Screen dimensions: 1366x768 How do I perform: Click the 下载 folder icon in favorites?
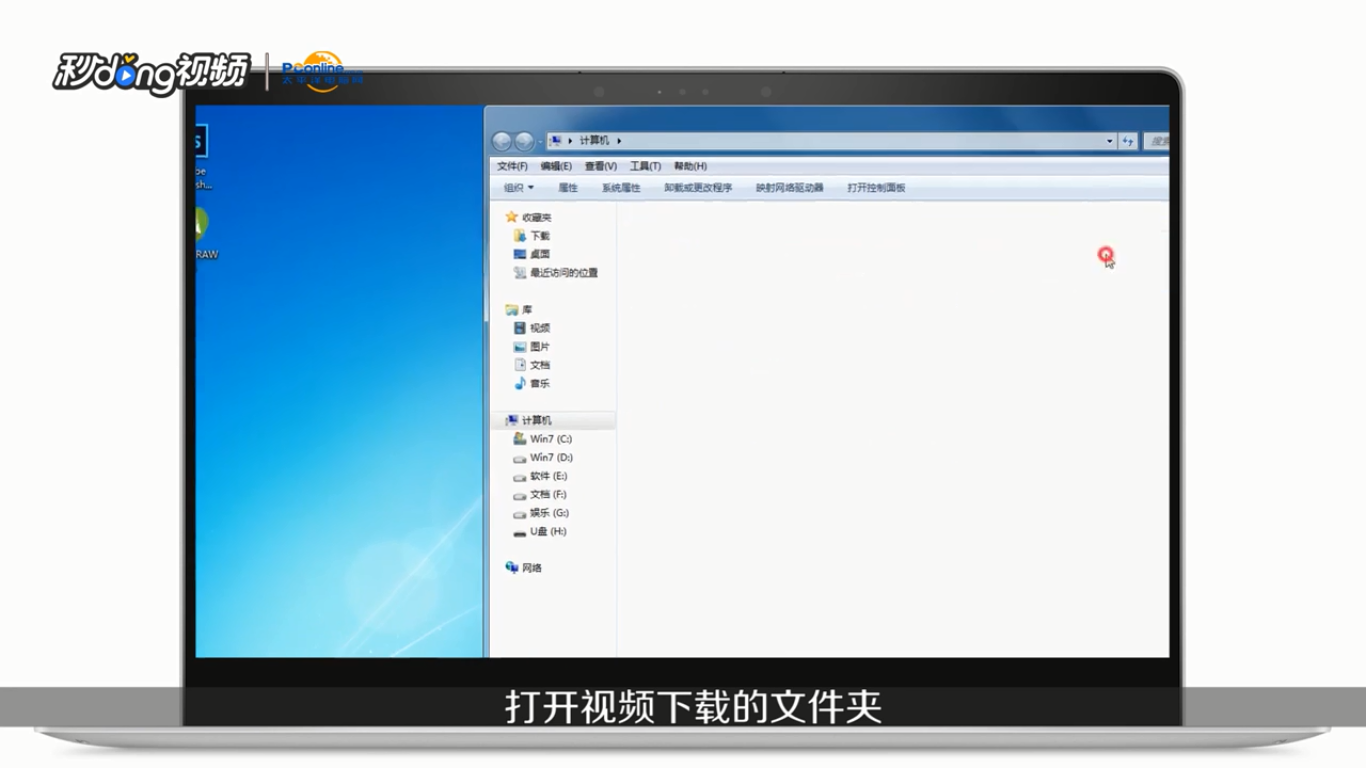click(520, 236)
